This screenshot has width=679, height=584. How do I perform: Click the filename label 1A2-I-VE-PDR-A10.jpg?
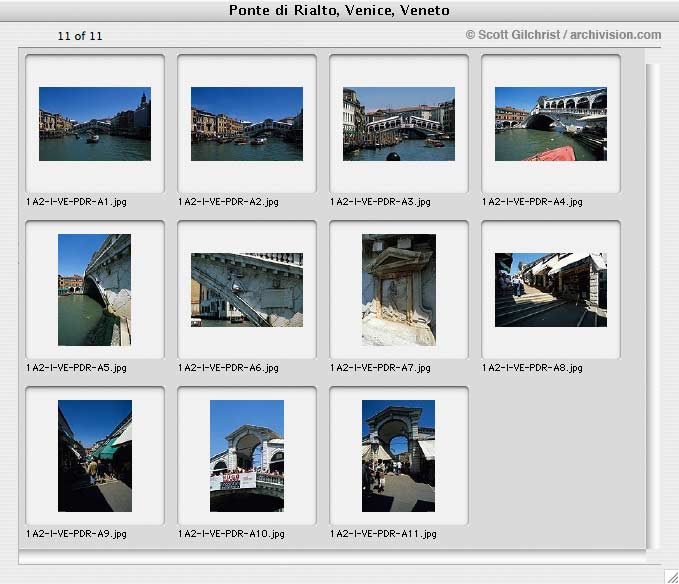232,534
